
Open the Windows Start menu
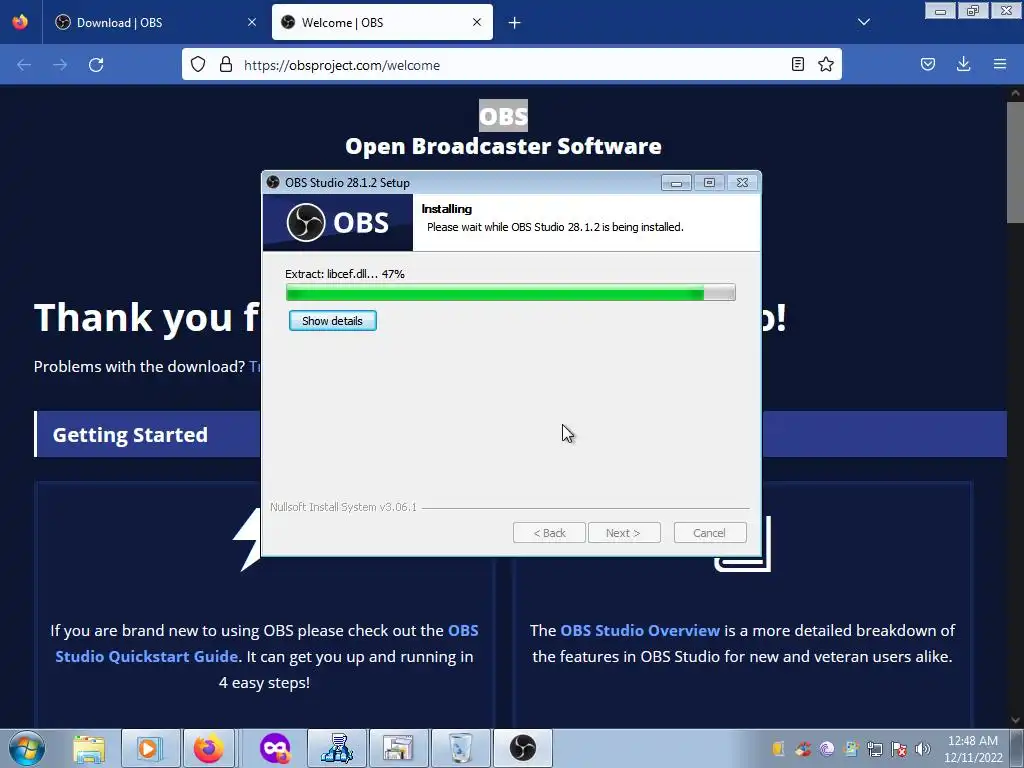pyautogui.click(x=27, y=748)
